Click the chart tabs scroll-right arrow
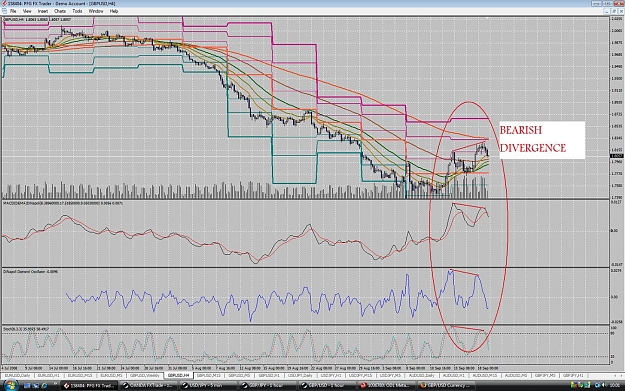The image size is (625, 391). pyautogui.click(x=621, y=375)
